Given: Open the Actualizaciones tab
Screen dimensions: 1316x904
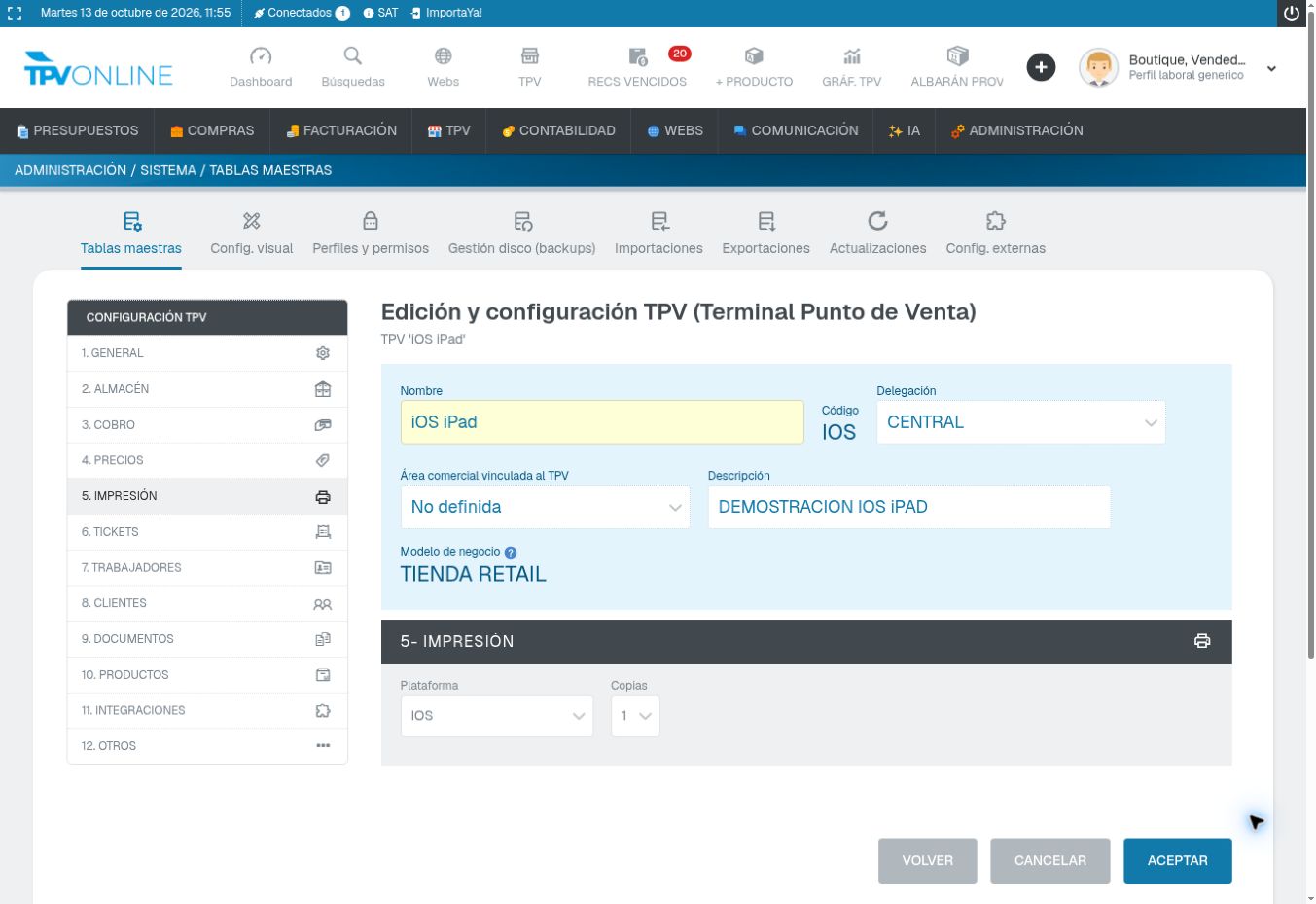Looking at the screenshot, I should click(878, 235).
